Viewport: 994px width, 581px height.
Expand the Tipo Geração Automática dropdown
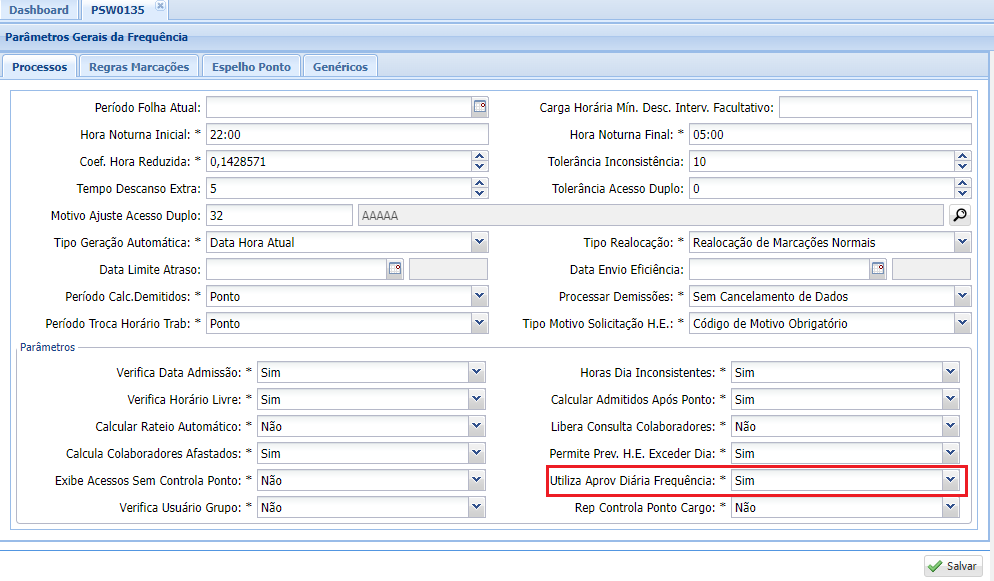tap(480, 242)
